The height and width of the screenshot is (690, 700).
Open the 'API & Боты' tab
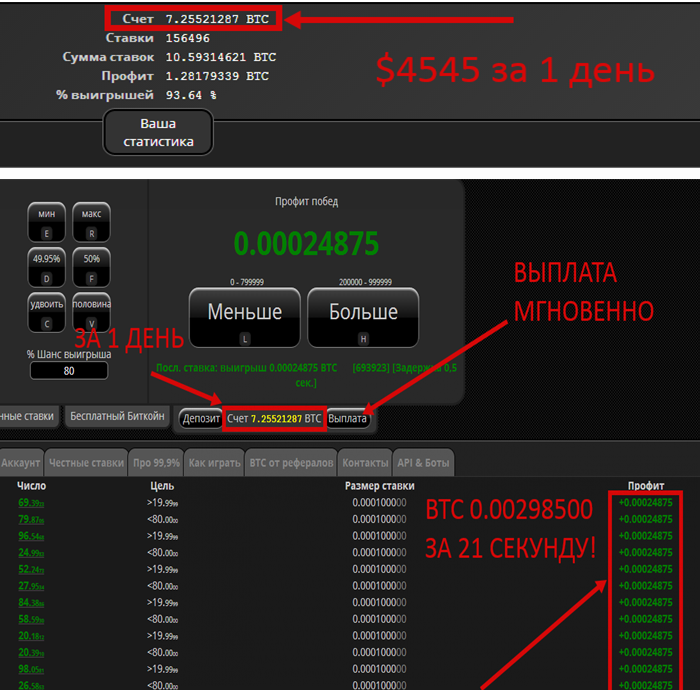[424, 463]
